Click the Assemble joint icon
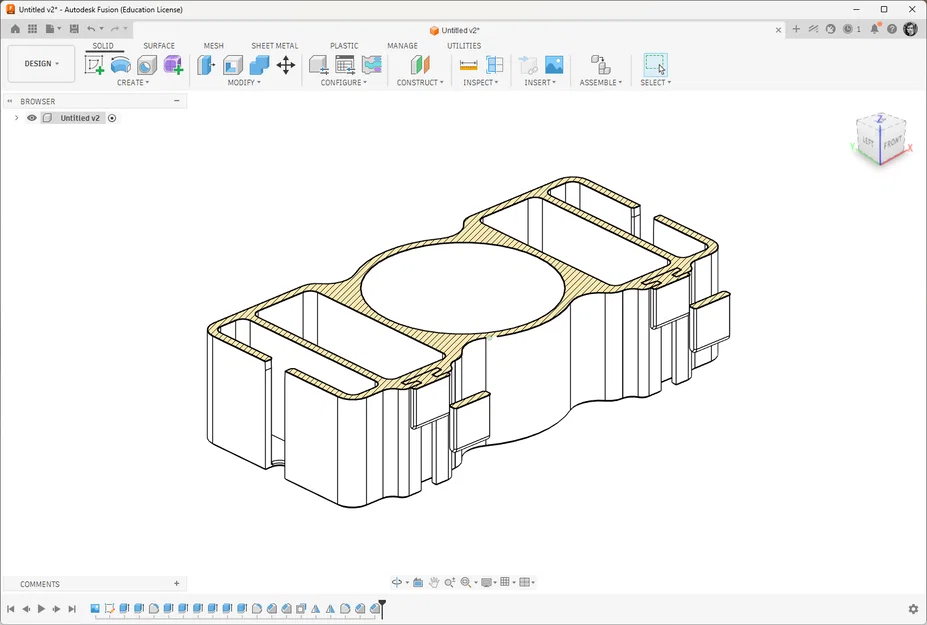This screenshot has width=927, height=625. (601, 64)
